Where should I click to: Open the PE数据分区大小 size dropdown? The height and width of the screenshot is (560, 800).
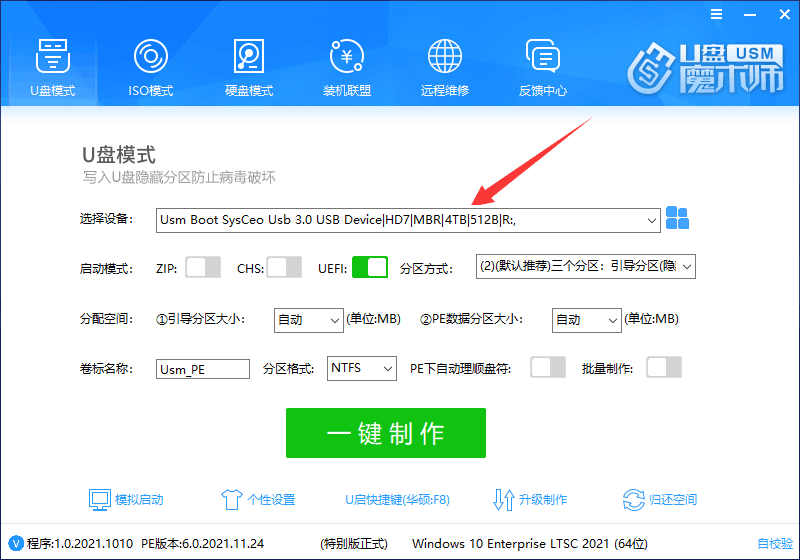[587, 320]
